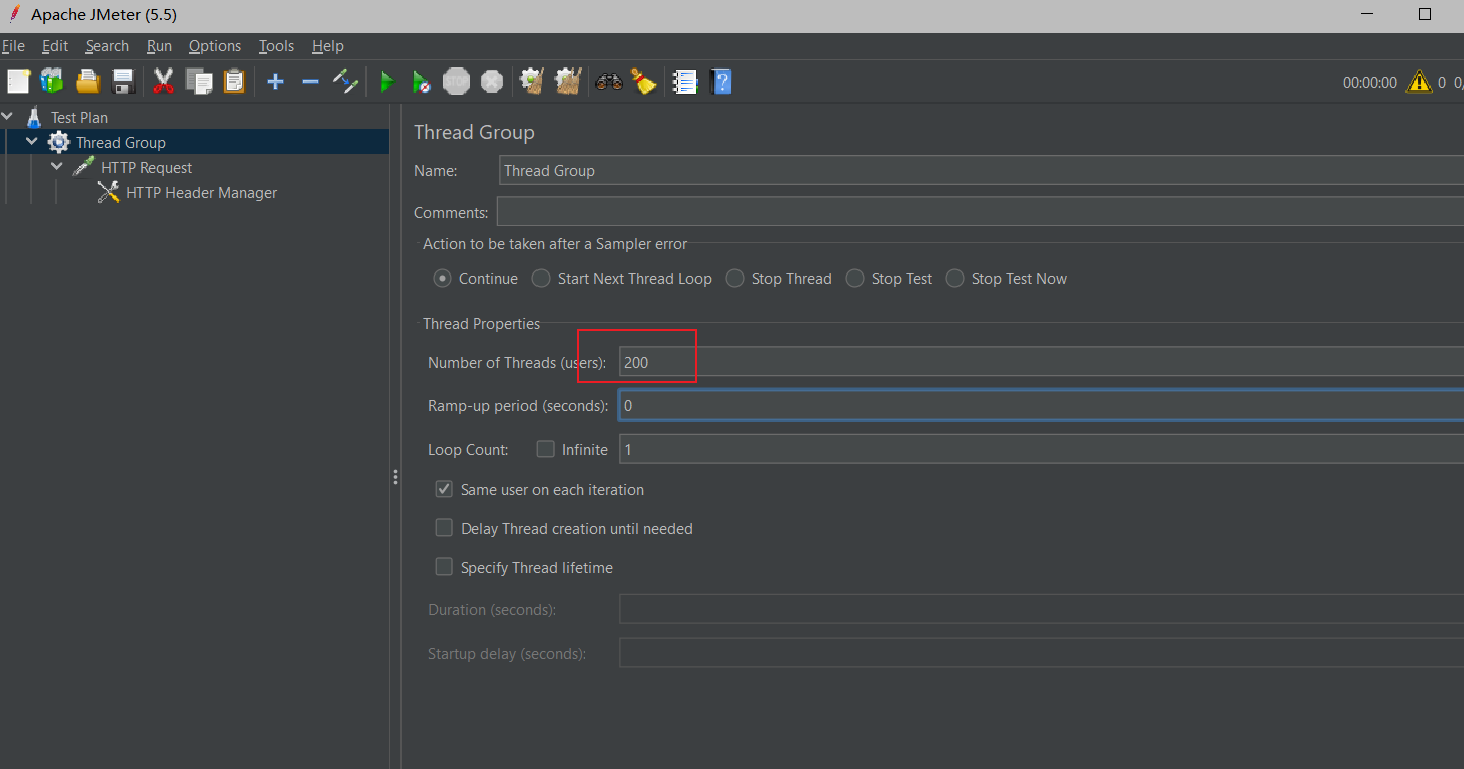Open the Help menu

point(328,46)
